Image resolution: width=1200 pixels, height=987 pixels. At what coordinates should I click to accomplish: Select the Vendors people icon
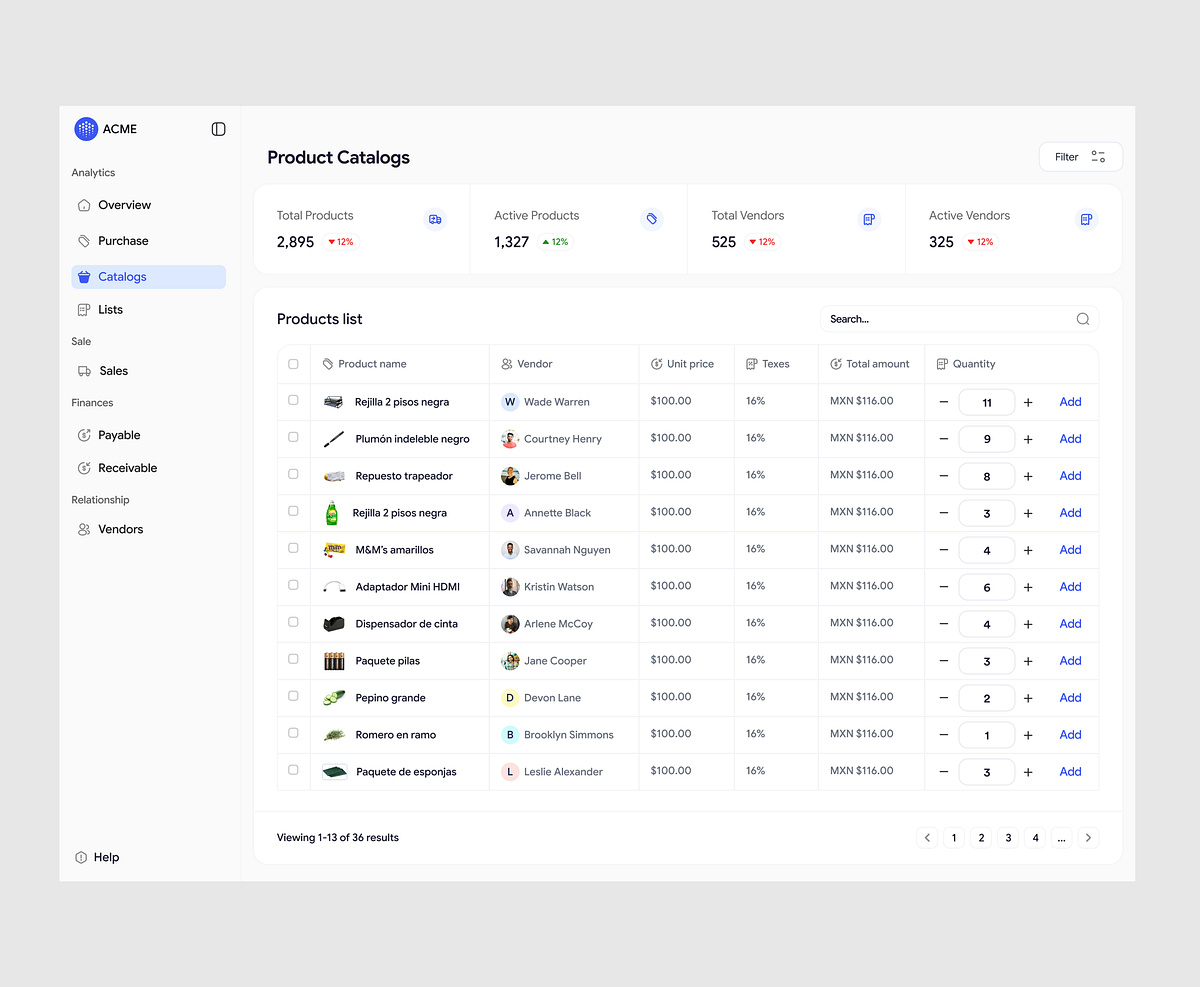pos(84,528)
